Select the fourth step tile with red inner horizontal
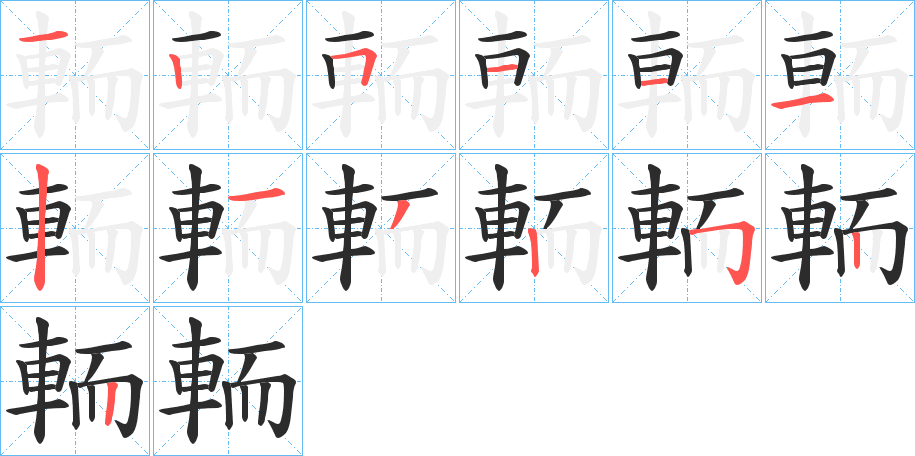This screenshot has width=915, height=456. 534,75
